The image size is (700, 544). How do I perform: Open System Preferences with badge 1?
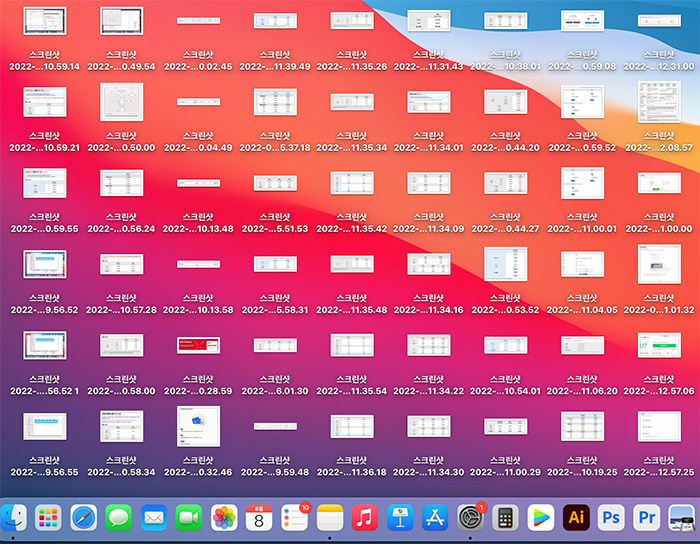pyautogui.click(x=471, y=518)
